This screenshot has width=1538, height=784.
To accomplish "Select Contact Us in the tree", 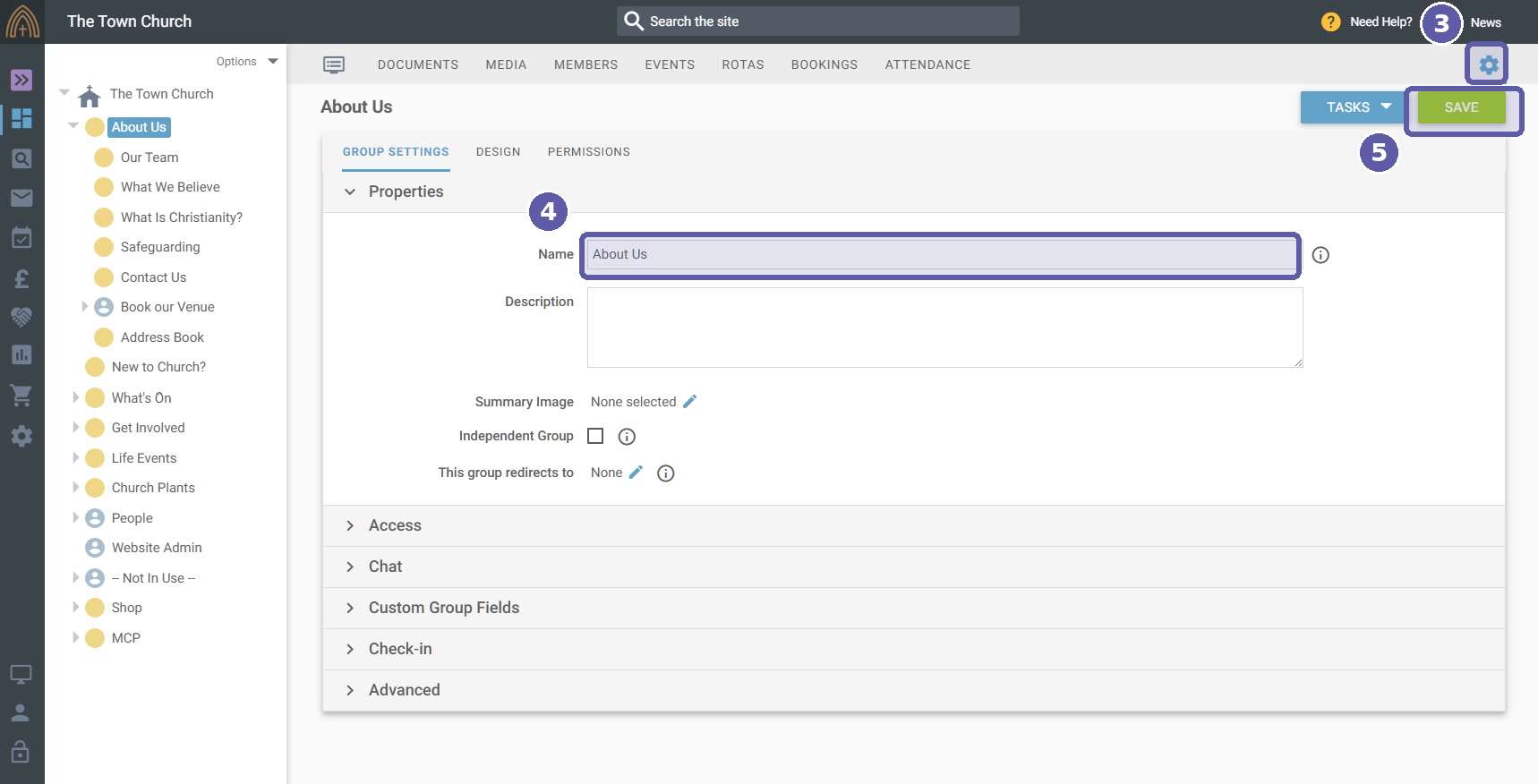I will click(153, 277).
